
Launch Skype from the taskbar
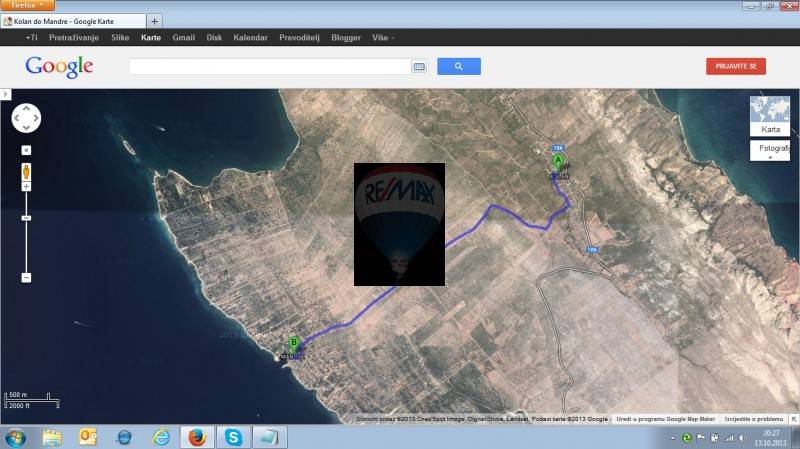(x=233, y=437)
